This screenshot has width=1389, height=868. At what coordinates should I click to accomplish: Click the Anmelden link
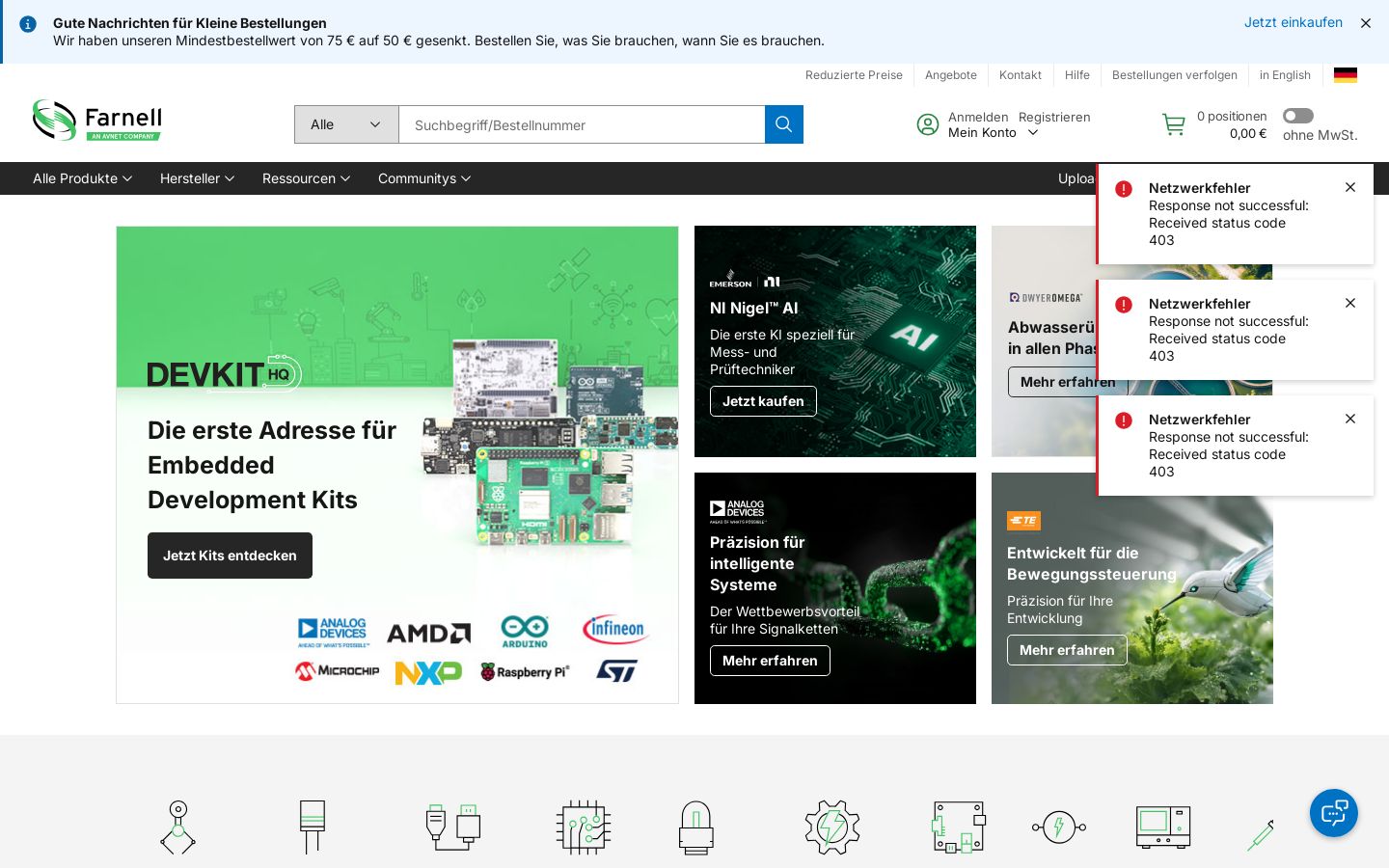[x=978, y=117]
